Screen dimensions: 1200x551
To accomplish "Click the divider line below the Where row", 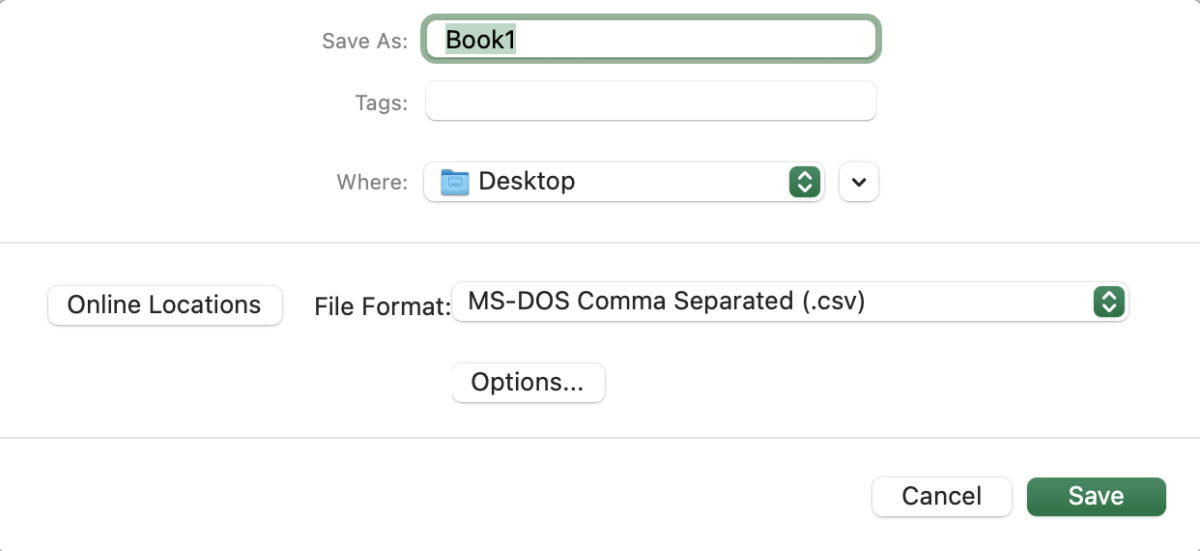I will coord(600,242).
